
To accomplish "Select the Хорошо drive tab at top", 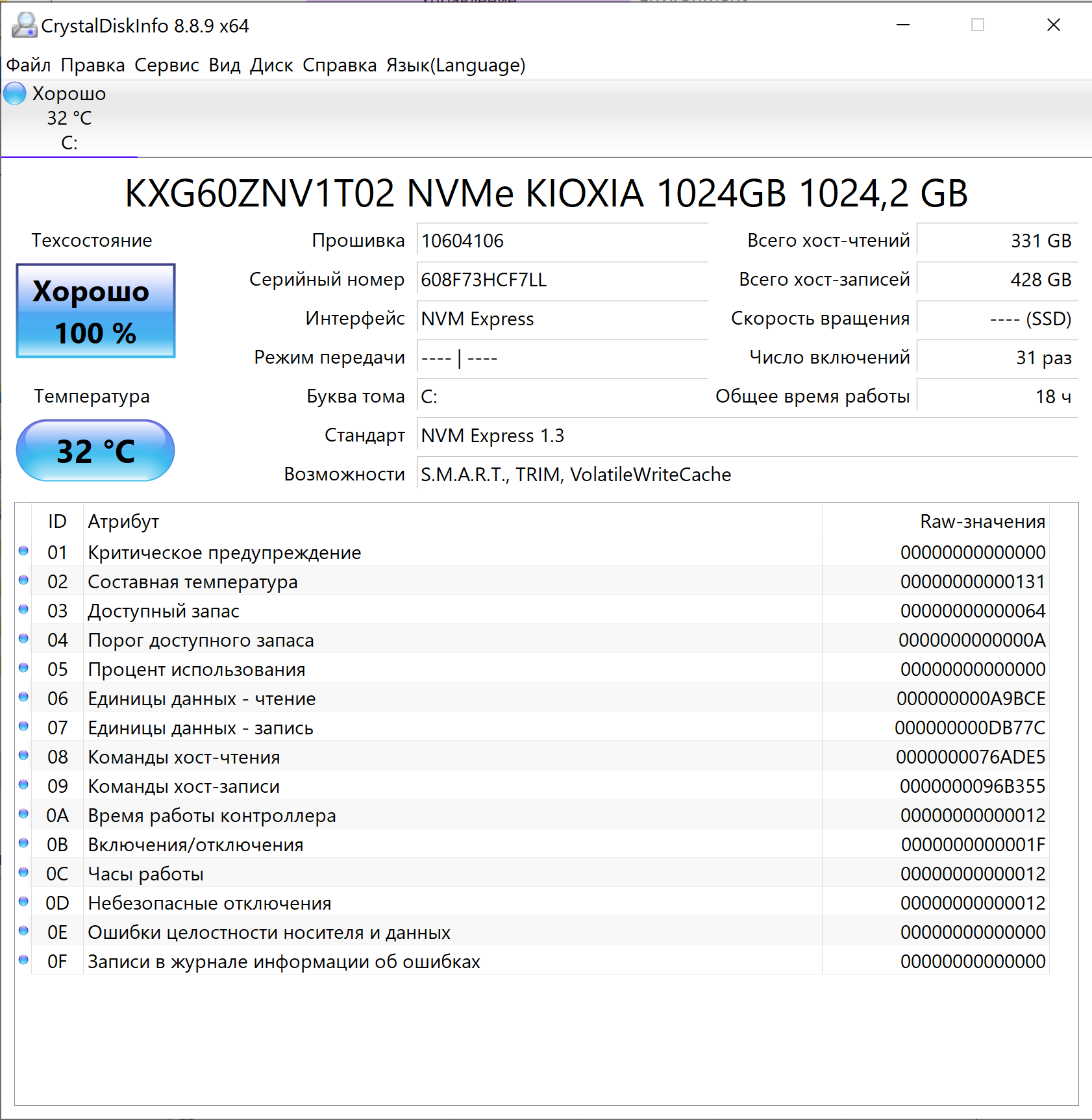I will (x=69, y=118).
